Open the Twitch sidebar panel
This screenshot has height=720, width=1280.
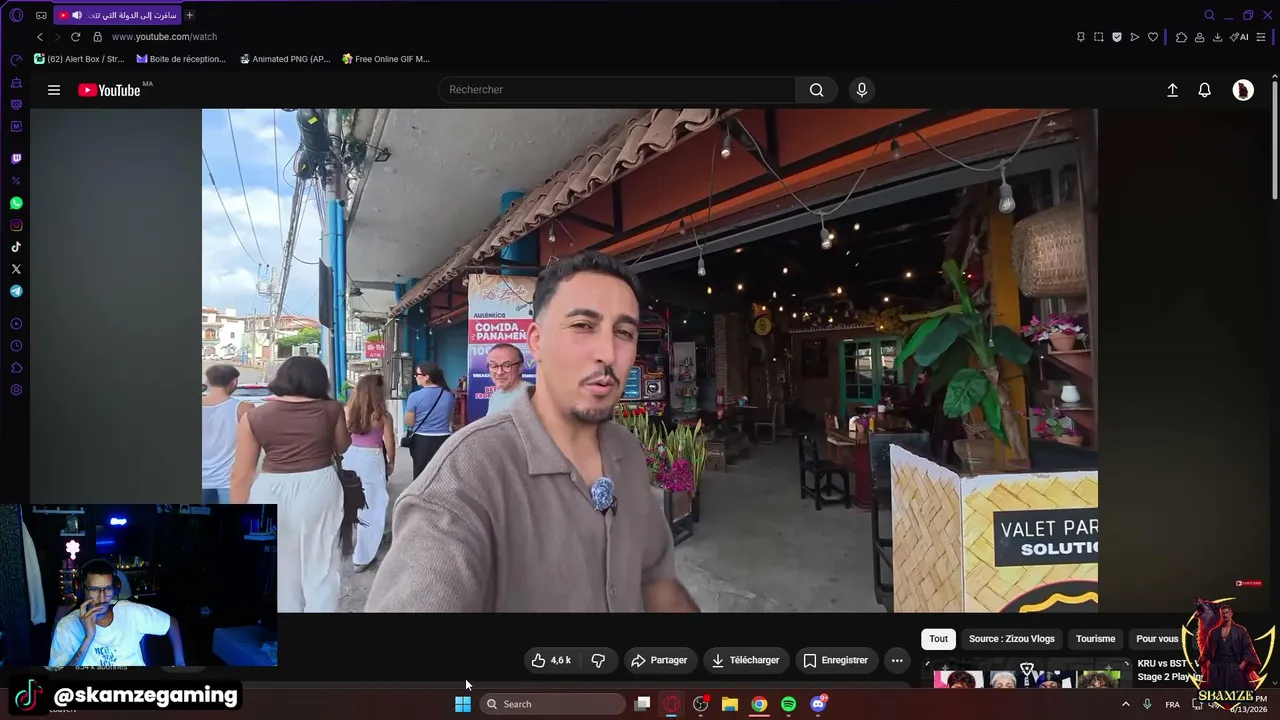coord(16,159)
